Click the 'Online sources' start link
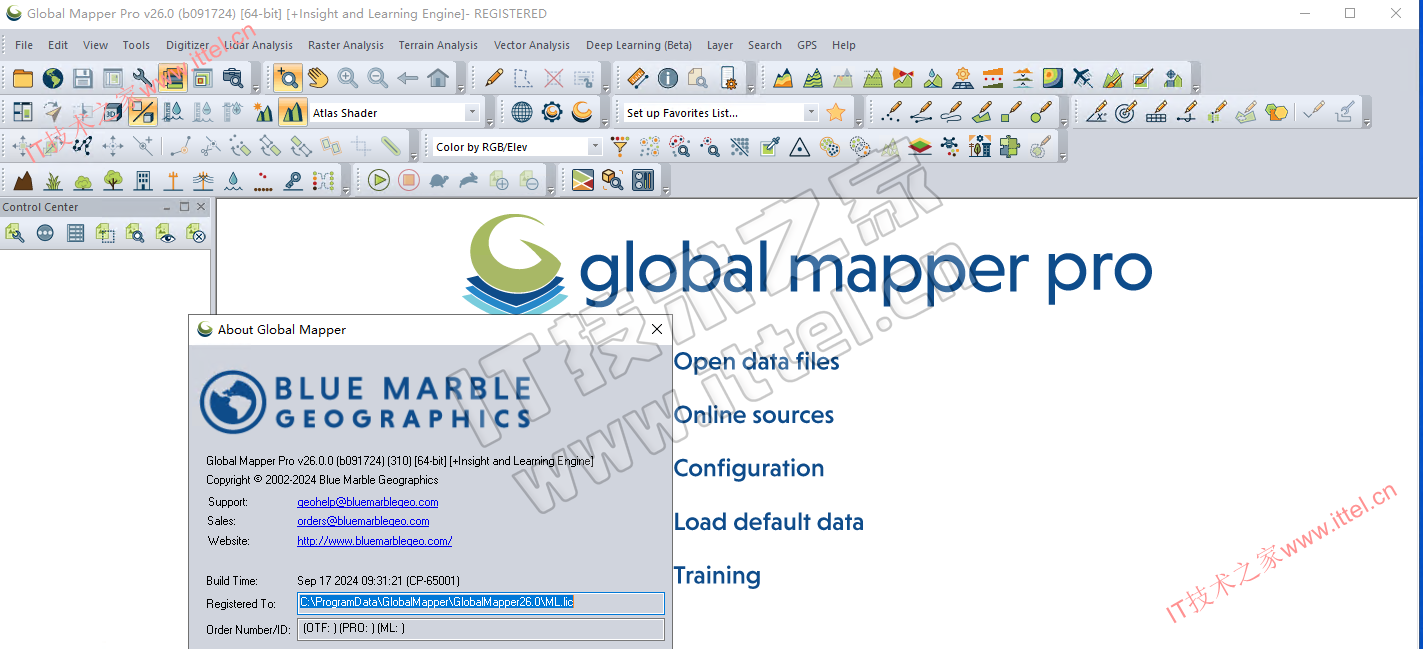Screen dimensions: 1423x649 tap(753, 415)
